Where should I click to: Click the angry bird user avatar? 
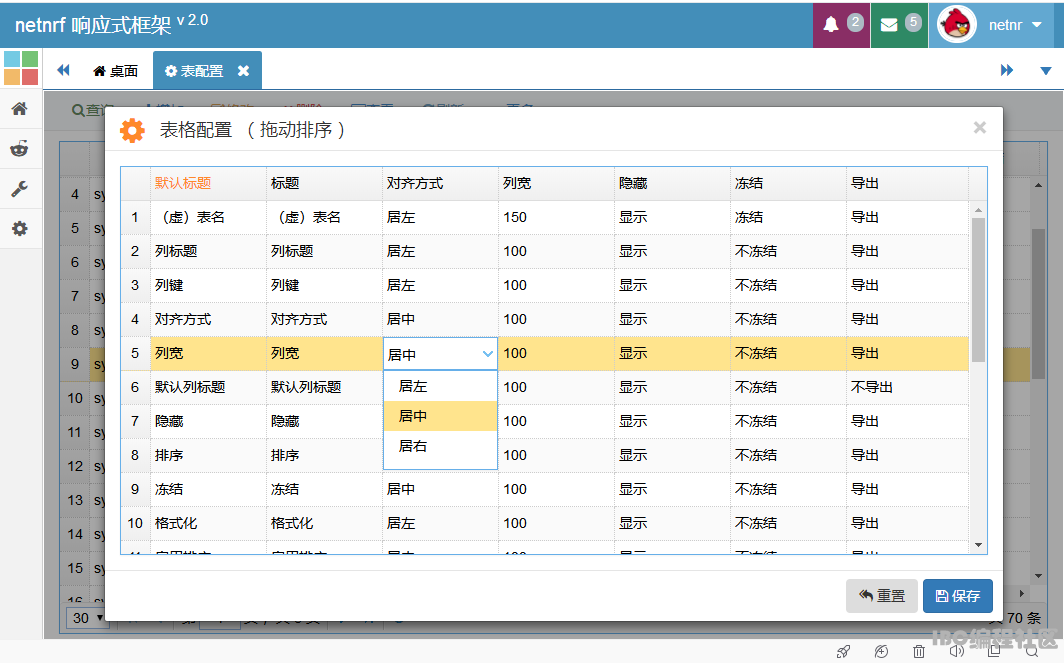(956, 24)
